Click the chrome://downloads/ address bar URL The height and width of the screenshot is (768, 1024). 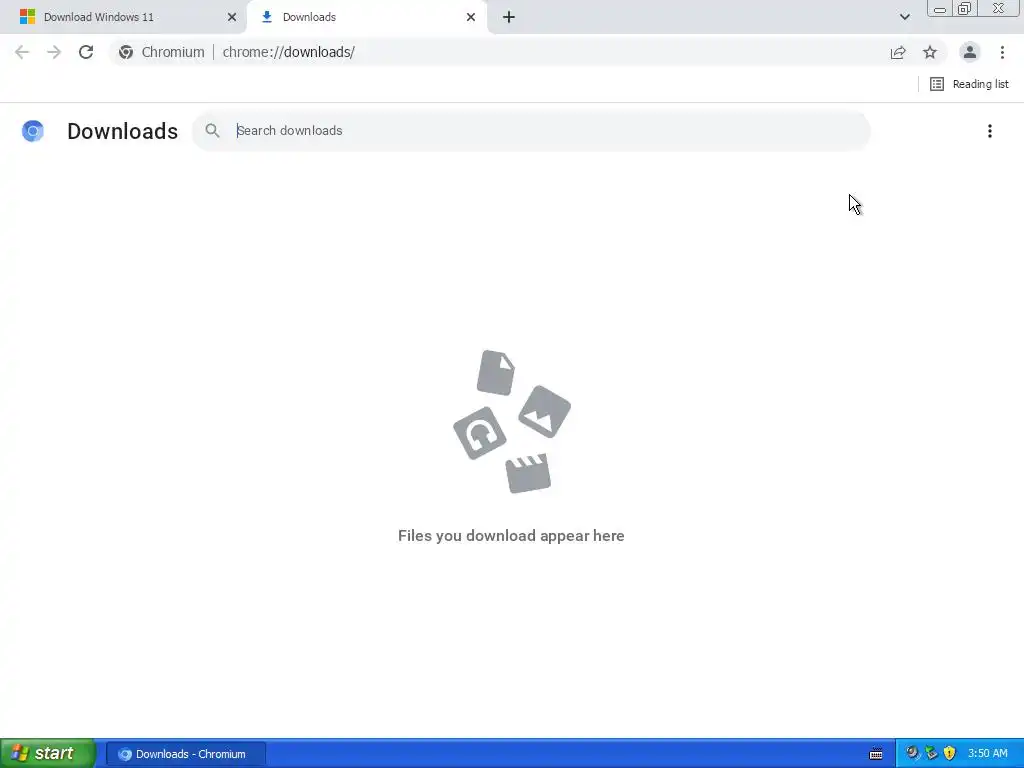coord(289,52)
